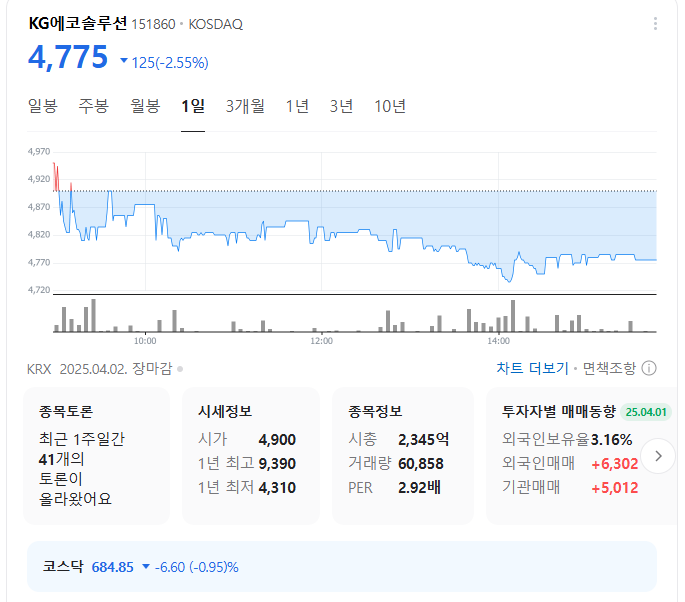The height and width of the screenshot is (602, 685).
Task: Click the volume bar chart area
Action: 355,315
